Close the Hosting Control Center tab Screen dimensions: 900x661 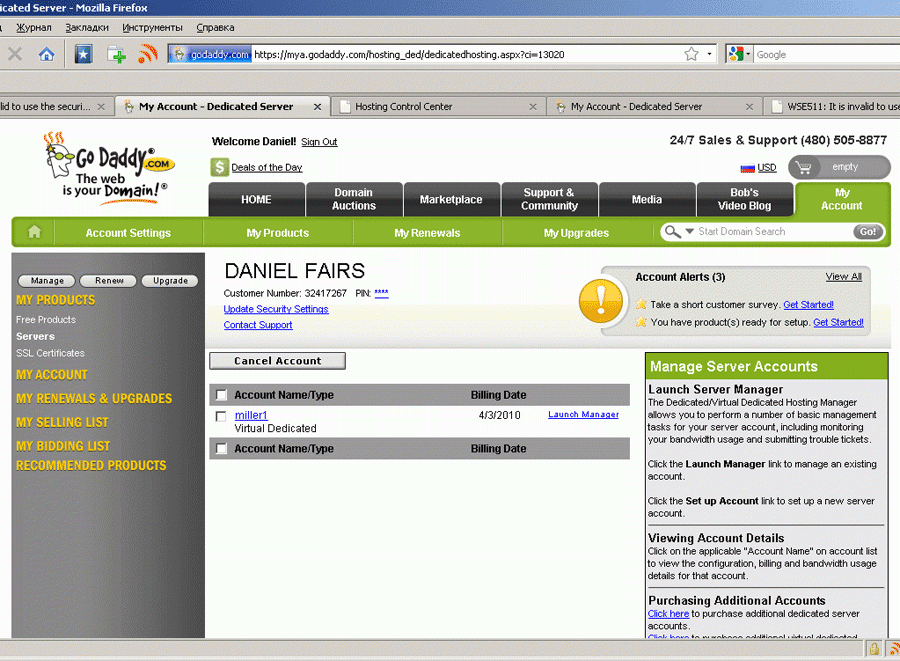(x=533, y=107)
